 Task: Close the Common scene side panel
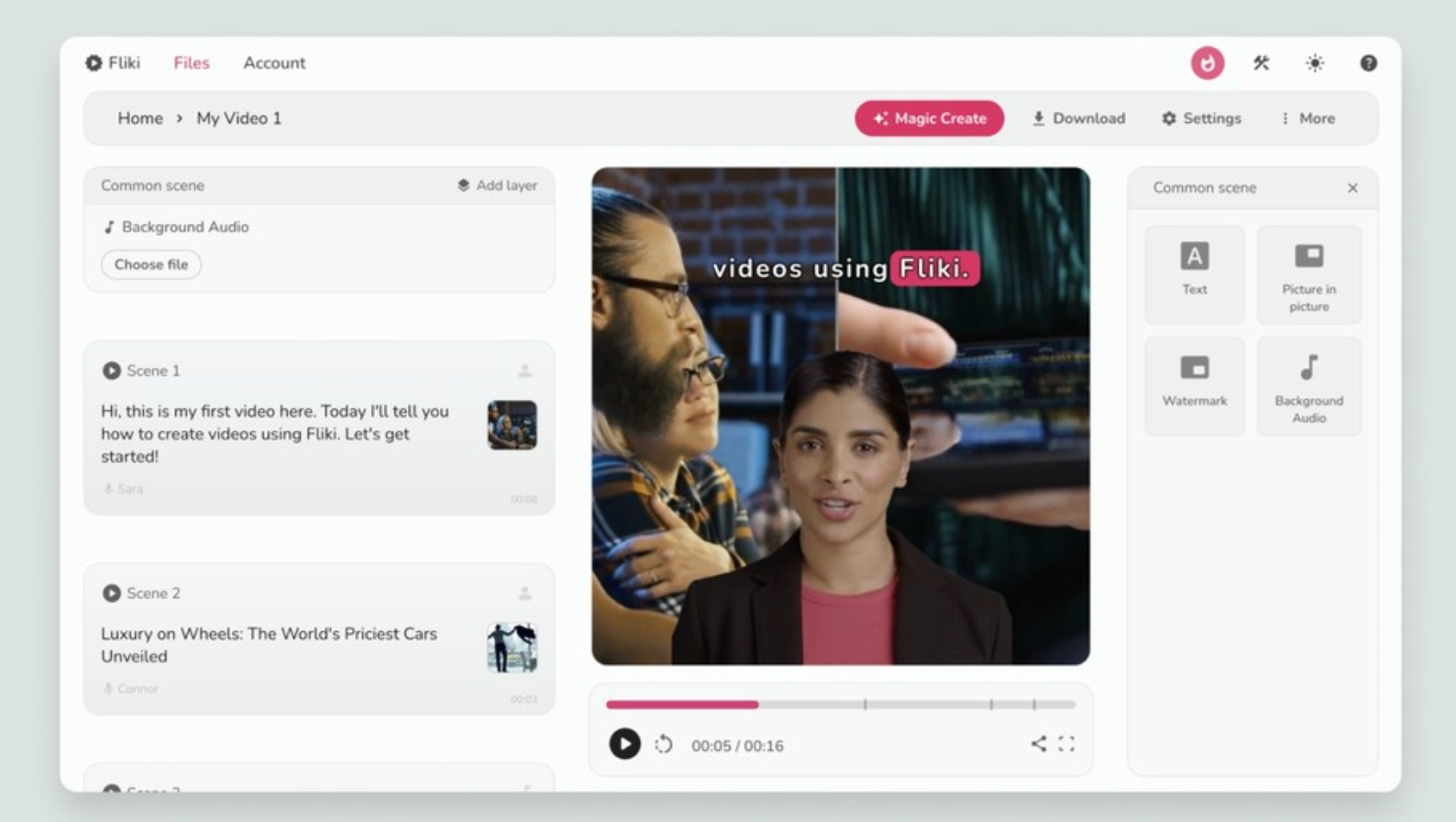pyautogui.click(x=1352, y=188)
